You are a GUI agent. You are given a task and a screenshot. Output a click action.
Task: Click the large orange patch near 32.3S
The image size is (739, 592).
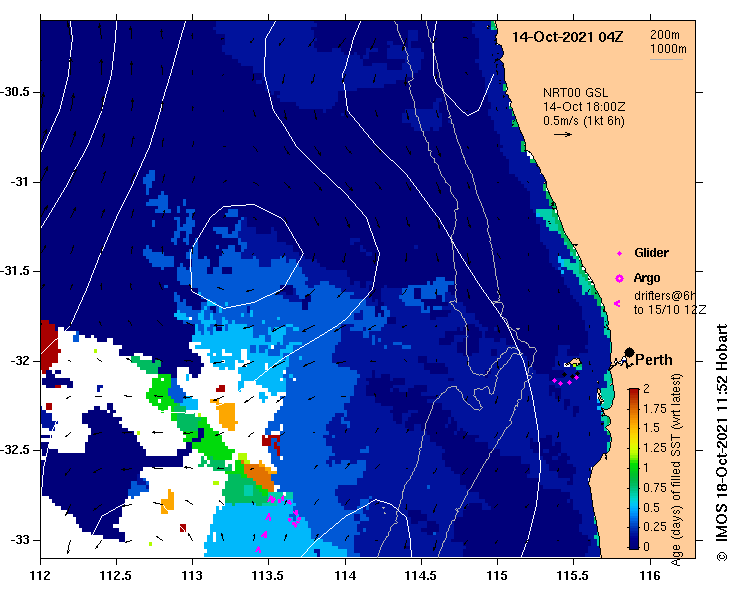point(227,415)
